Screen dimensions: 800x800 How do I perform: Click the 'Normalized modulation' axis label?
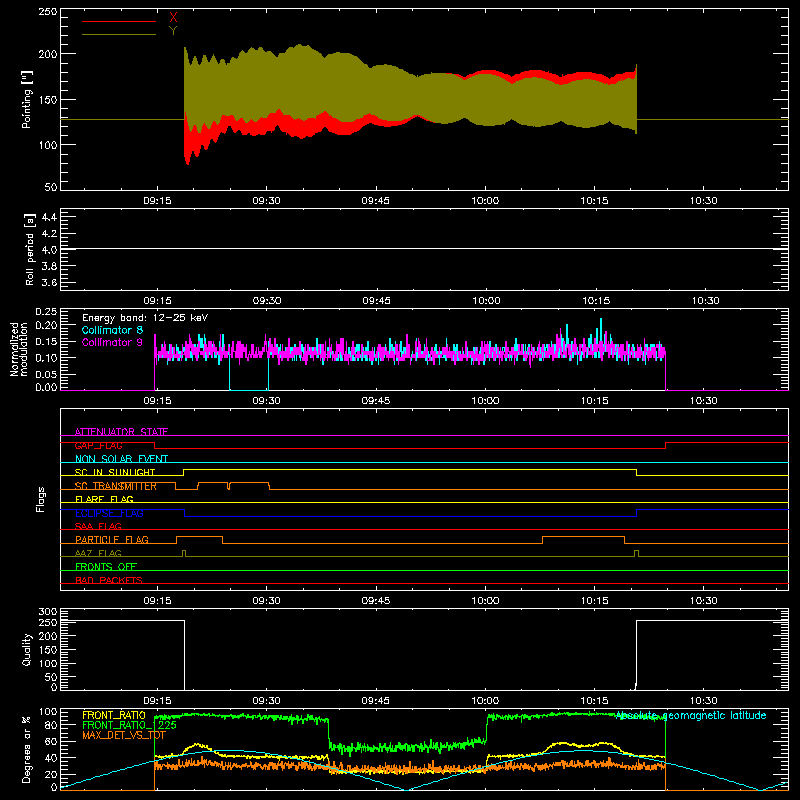19,349
